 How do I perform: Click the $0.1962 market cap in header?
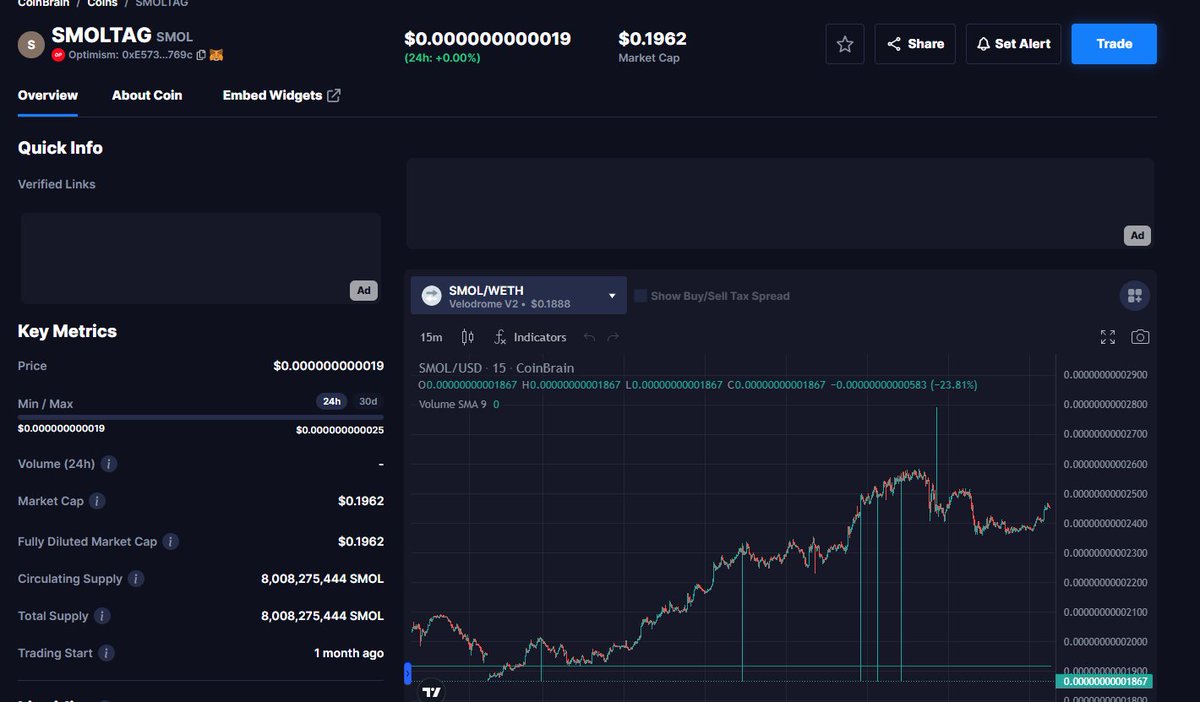point(652,39)
